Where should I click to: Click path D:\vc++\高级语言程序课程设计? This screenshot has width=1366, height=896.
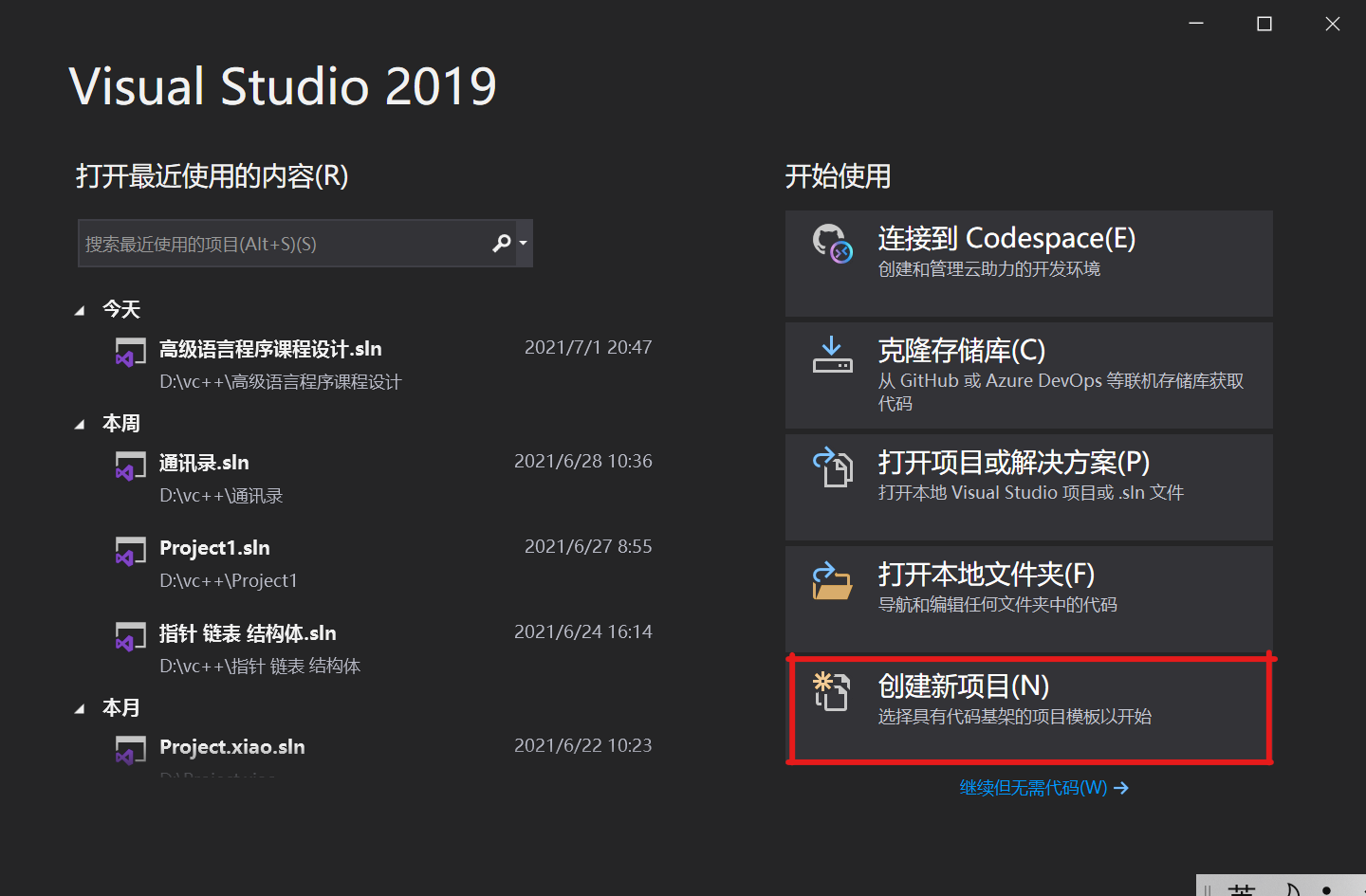pos(281,382)
